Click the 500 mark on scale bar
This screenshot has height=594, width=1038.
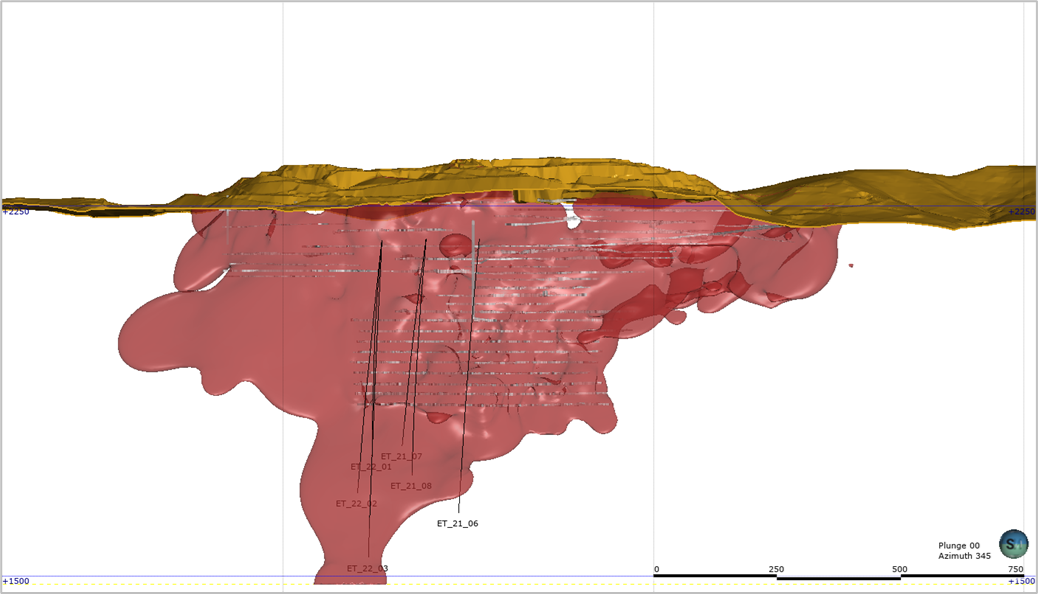pyautogui.click(x=900, y=570)
